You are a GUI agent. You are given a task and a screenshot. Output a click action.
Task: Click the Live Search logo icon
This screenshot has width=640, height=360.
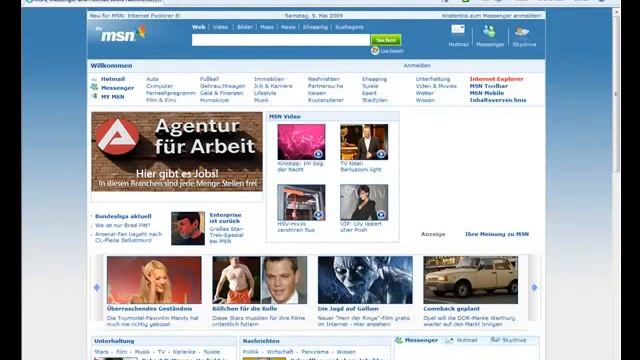[x=375, y=51]
